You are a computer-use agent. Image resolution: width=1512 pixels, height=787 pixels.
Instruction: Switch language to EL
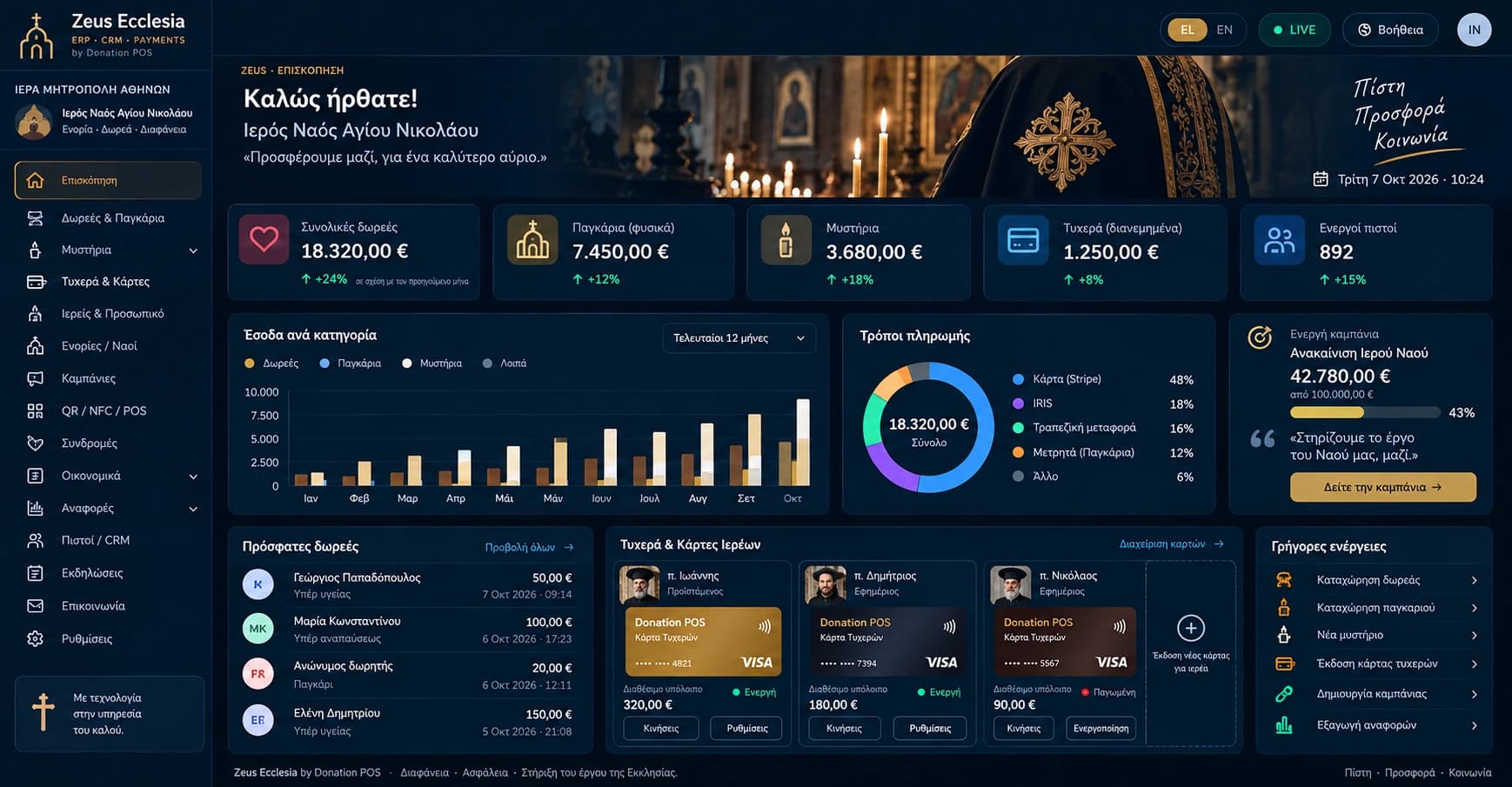click(x=1188, y=30)
